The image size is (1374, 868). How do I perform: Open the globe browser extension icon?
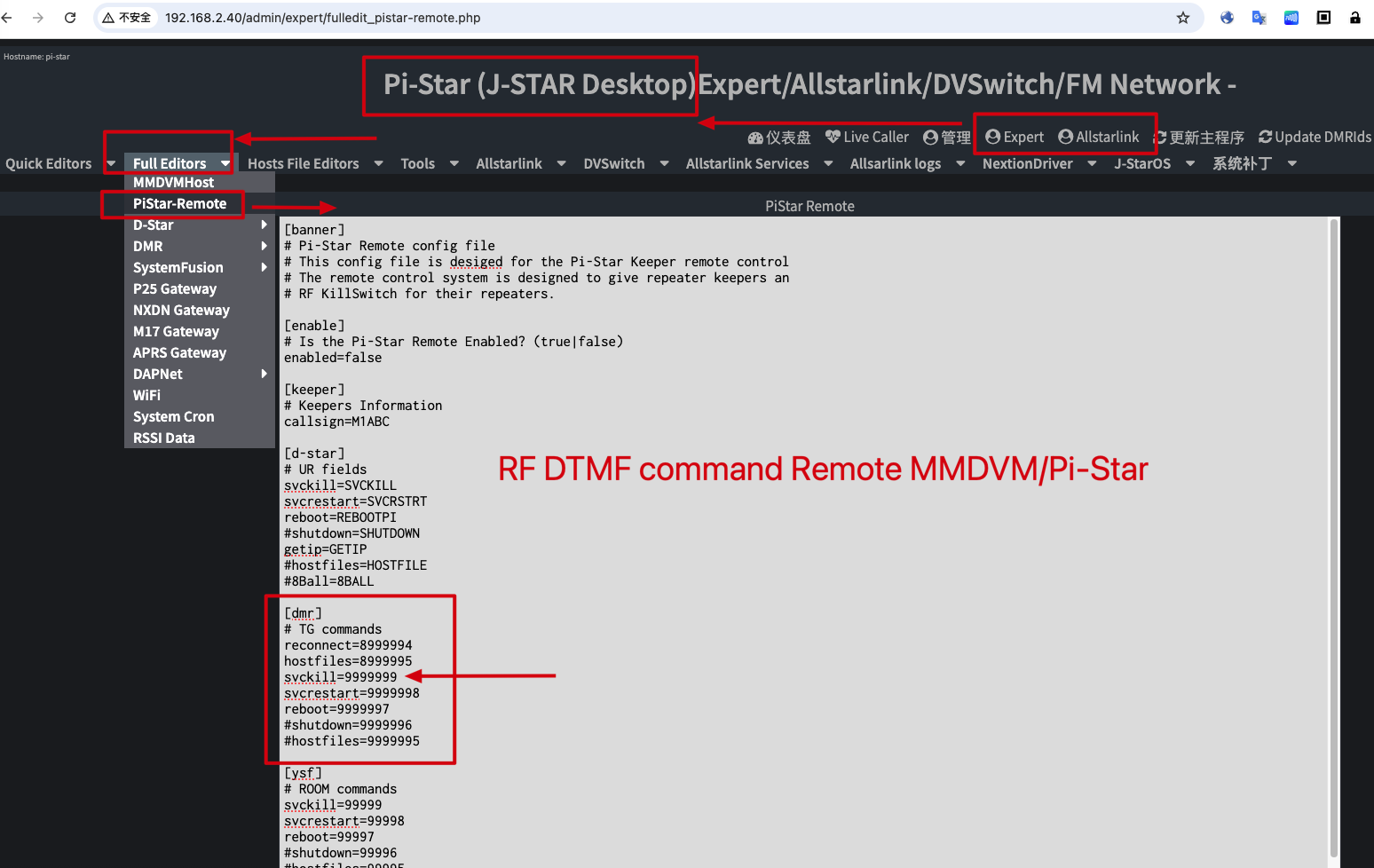1227,18
